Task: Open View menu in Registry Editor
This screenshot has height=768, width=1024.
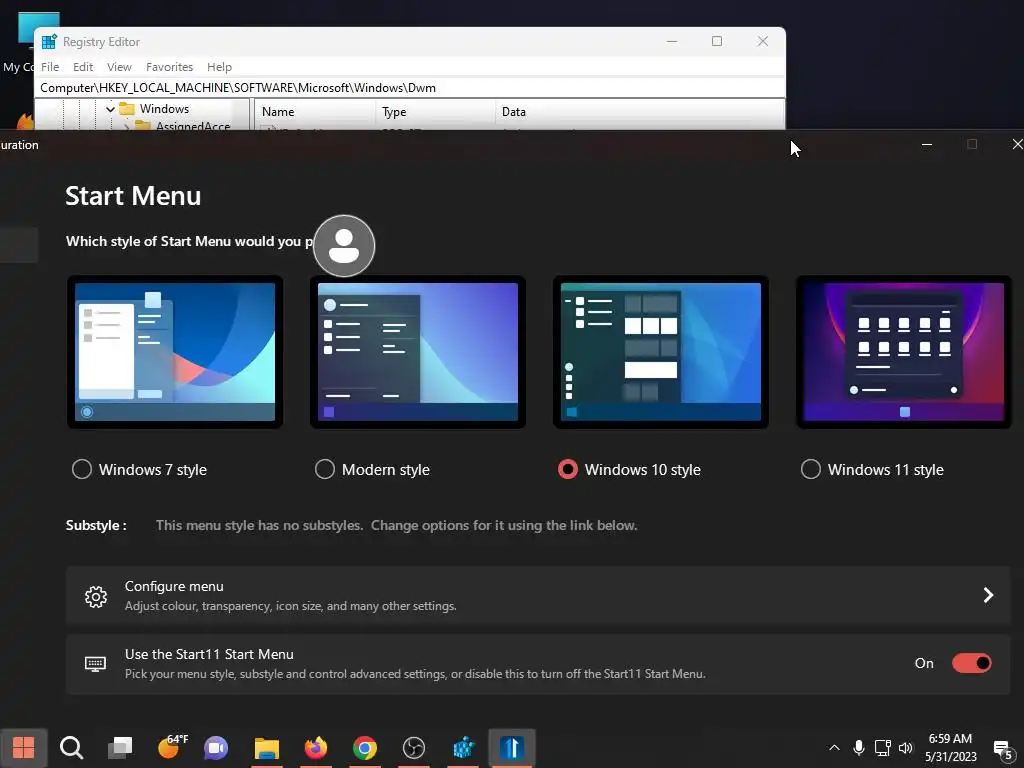Action: coord(119,67)
